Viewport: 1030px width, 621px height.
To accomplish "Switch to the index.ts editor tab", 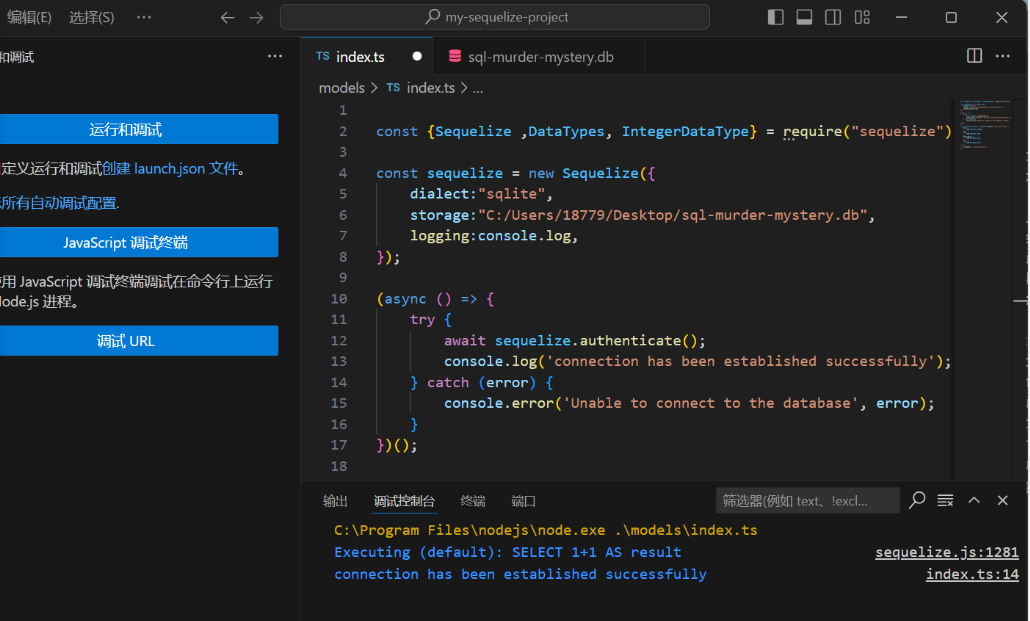I will [367, 57].
